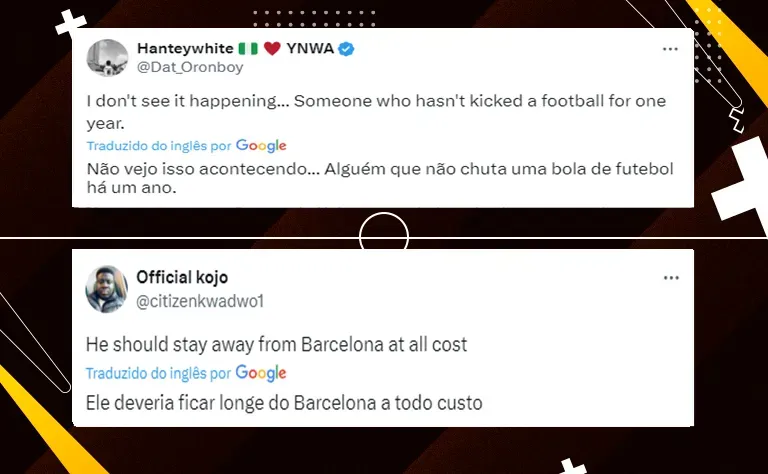Open more options on Official kojo's tweet
The height and width of the screenshot is (474, 768).
pos(670,277)
